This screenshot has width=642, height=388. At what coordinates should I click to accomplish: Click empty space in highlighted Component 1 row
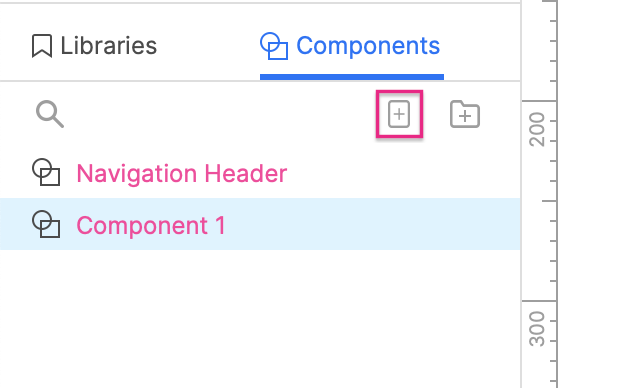pyautogui.click(x=368, y=224)
